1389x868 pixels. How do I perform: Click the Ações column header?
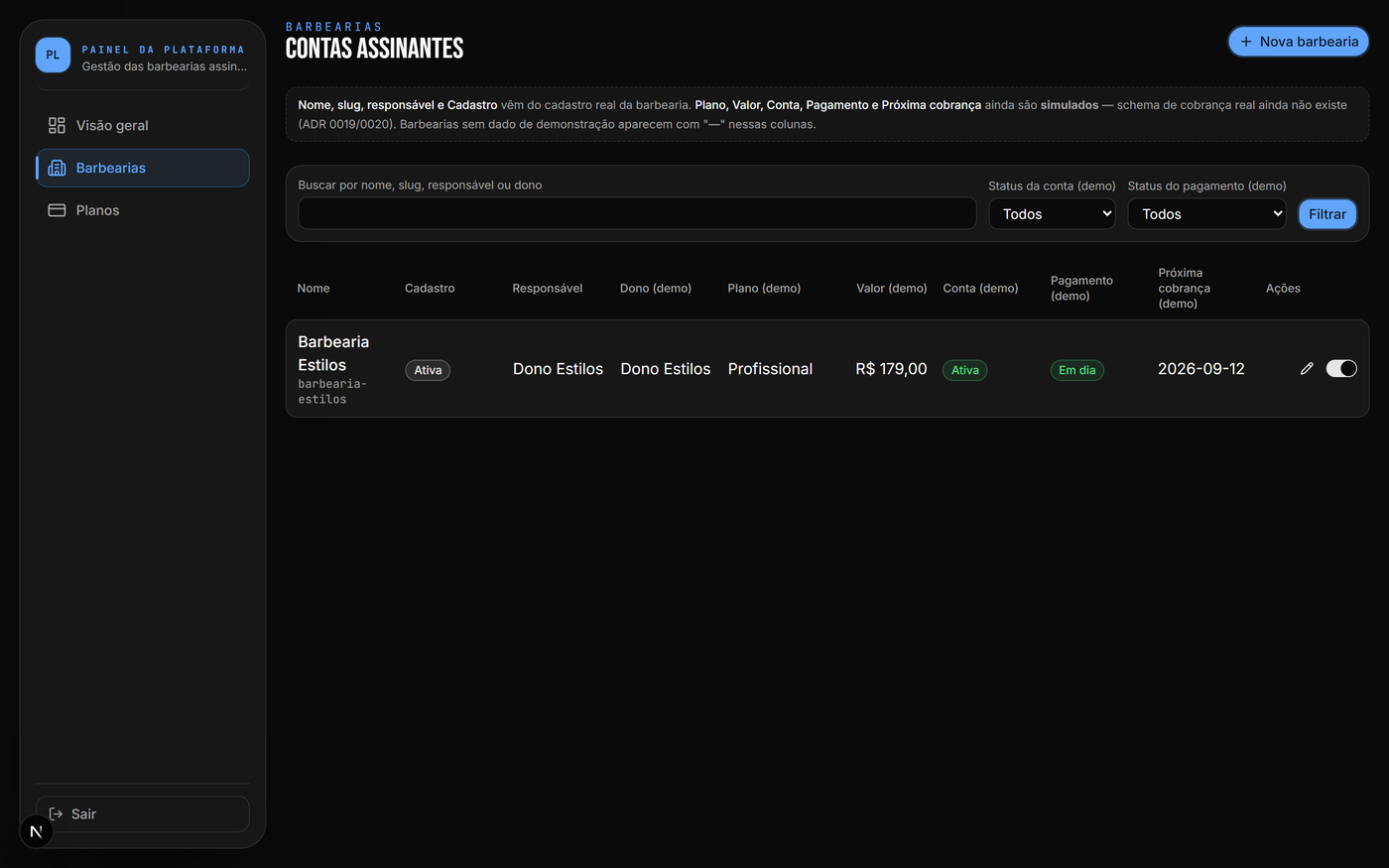coord(1283,288)
